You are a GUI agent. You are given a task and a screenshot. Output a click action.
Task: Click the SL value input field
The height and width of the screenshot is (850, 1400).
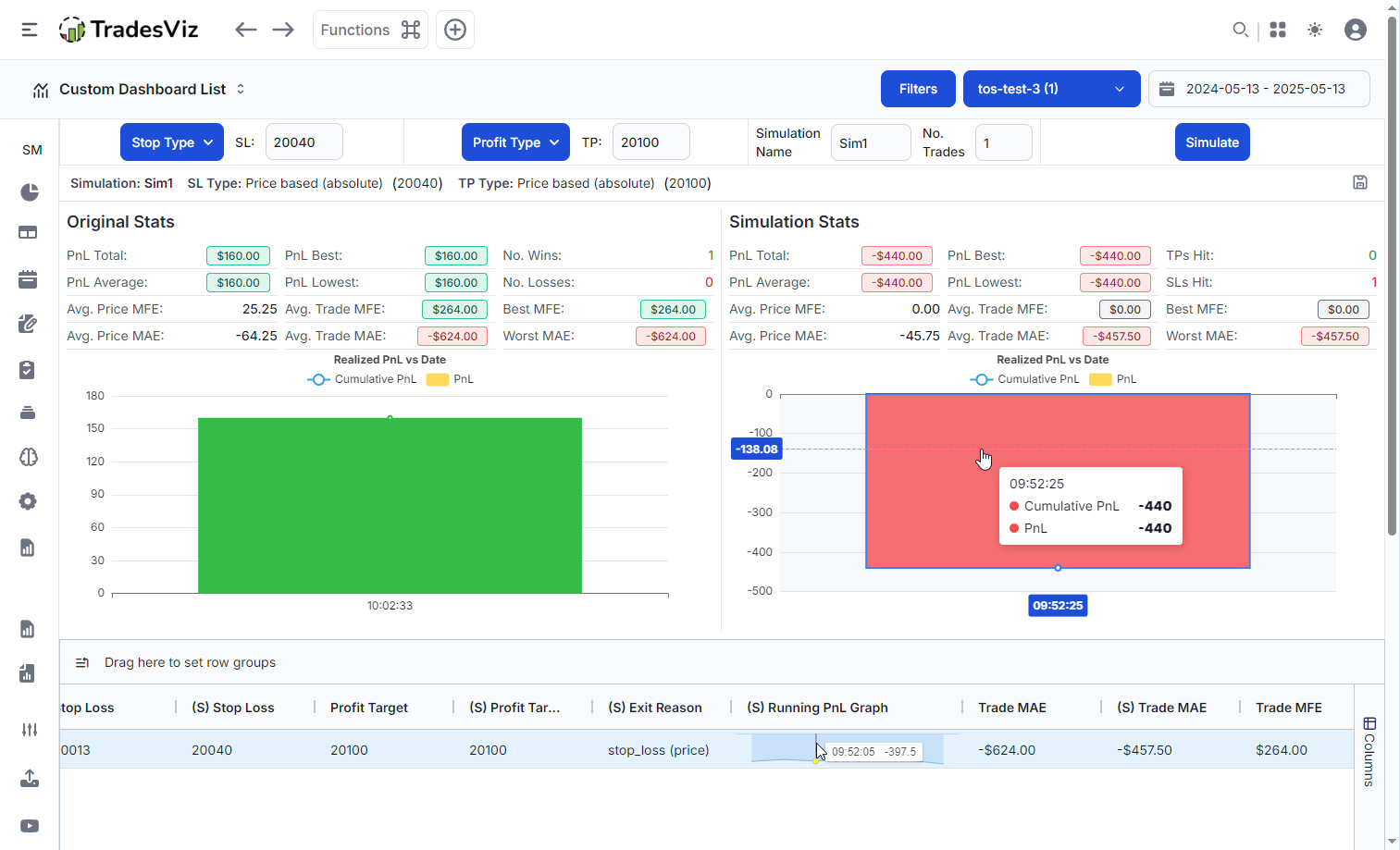(304, 142)
